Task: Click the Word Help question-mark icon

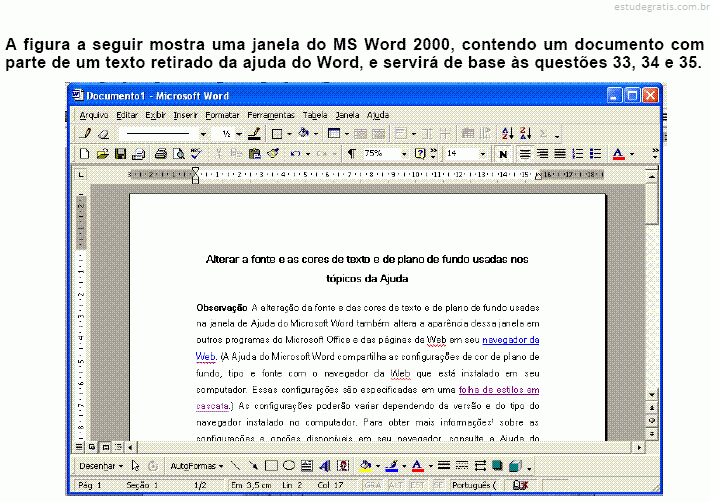Action: tap(420, 154)
